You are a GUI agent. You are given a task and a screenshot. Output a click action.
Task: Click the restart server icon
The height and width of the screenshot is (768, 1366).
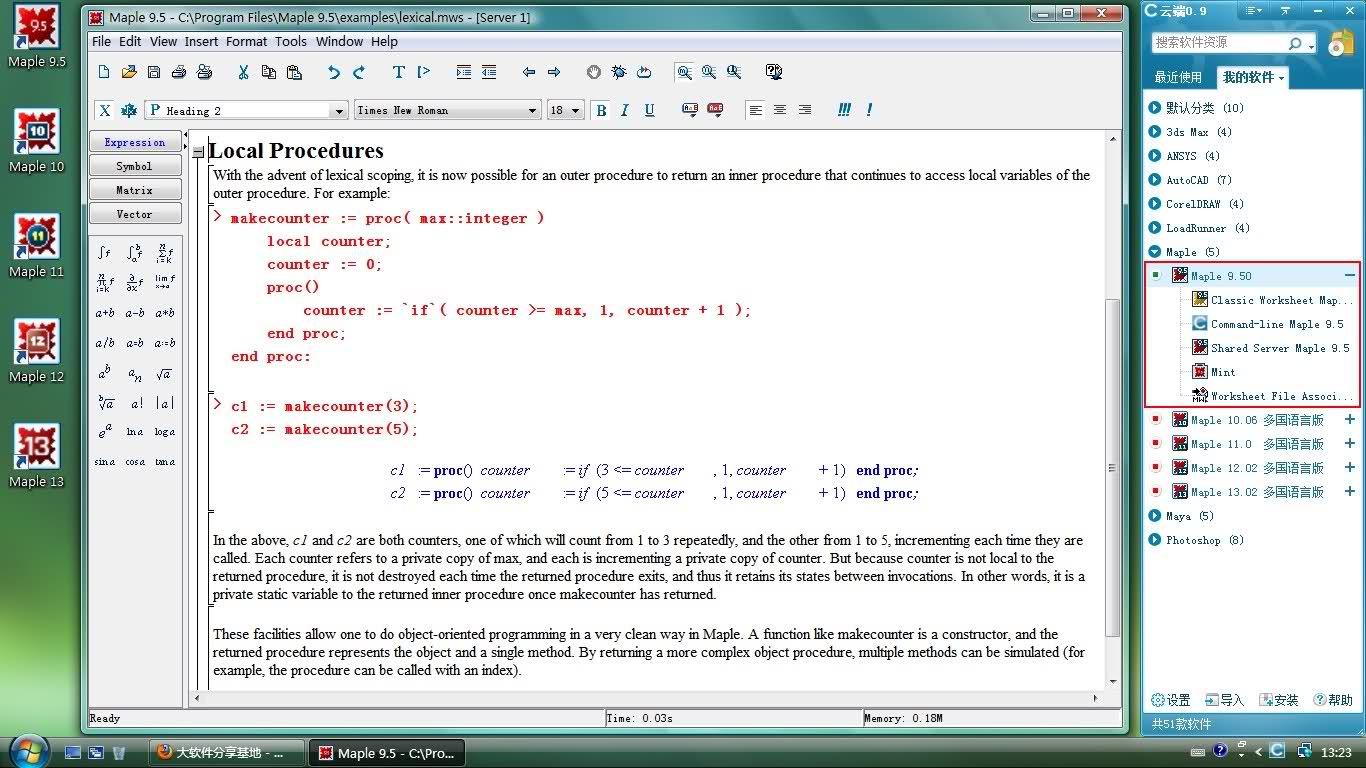(x=644, y=72)
